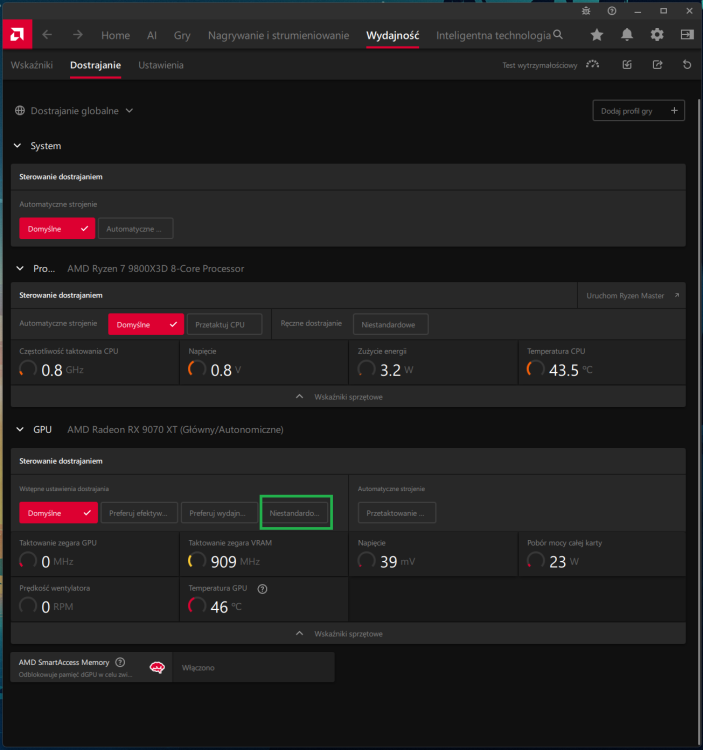The image size is (703, 750).
Task: Open the Home tab
Action: click(115, 35)
